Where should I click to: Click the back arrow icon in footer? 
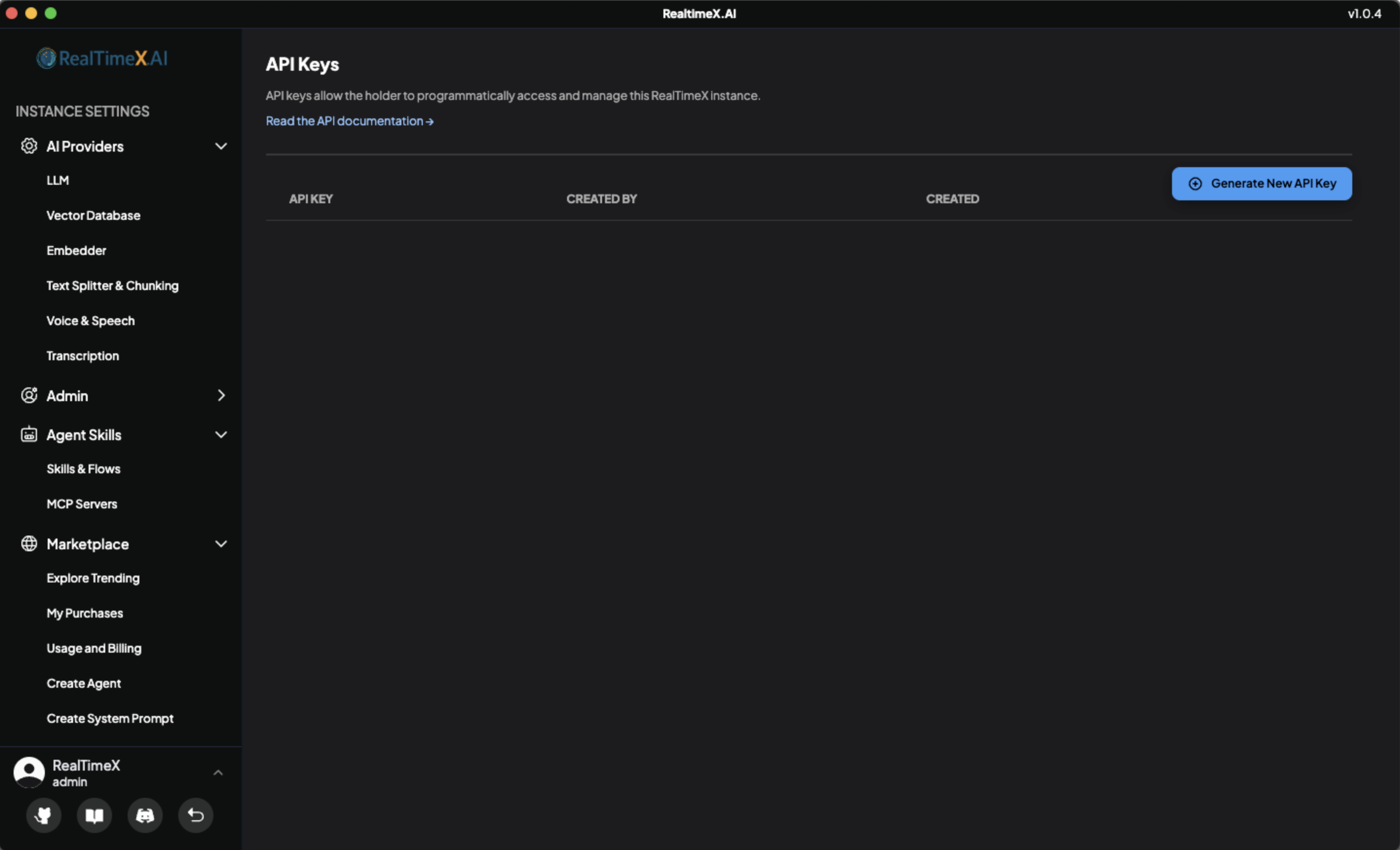point(195,815)
